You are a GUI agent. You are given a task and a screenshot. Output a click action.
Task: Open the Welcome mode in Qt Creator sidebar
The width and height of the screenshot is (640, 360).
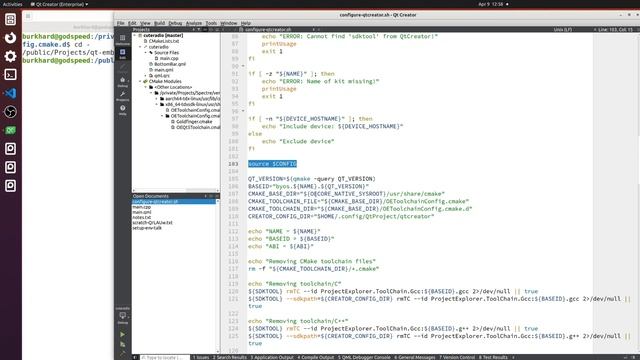point(122,40)
